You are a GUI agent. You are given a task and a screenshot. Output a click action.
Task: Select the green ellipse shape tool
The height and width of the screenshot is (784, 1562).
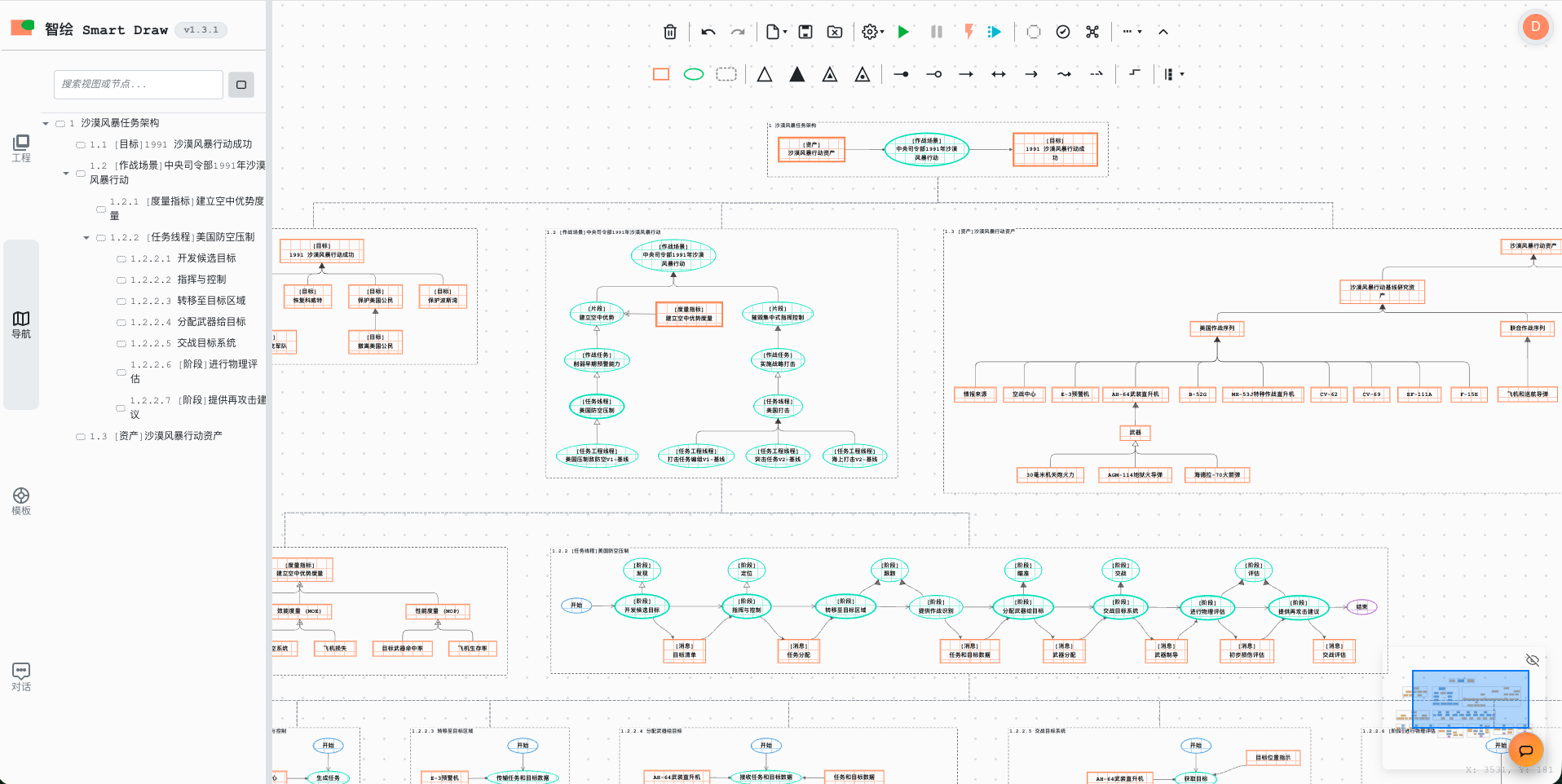693,74
